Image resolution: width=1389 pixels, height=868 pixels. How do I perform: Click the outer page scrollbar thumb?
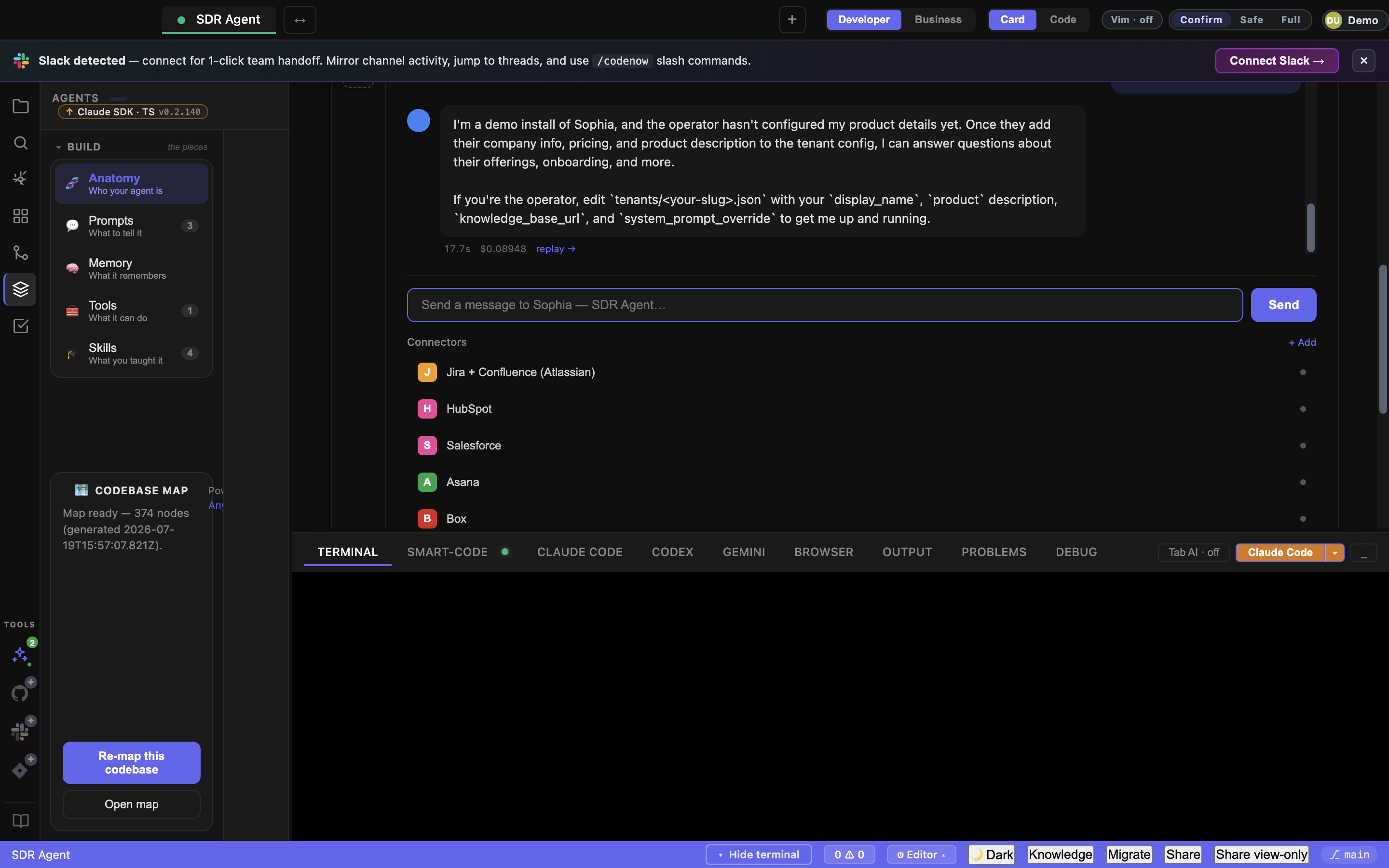1383,339
